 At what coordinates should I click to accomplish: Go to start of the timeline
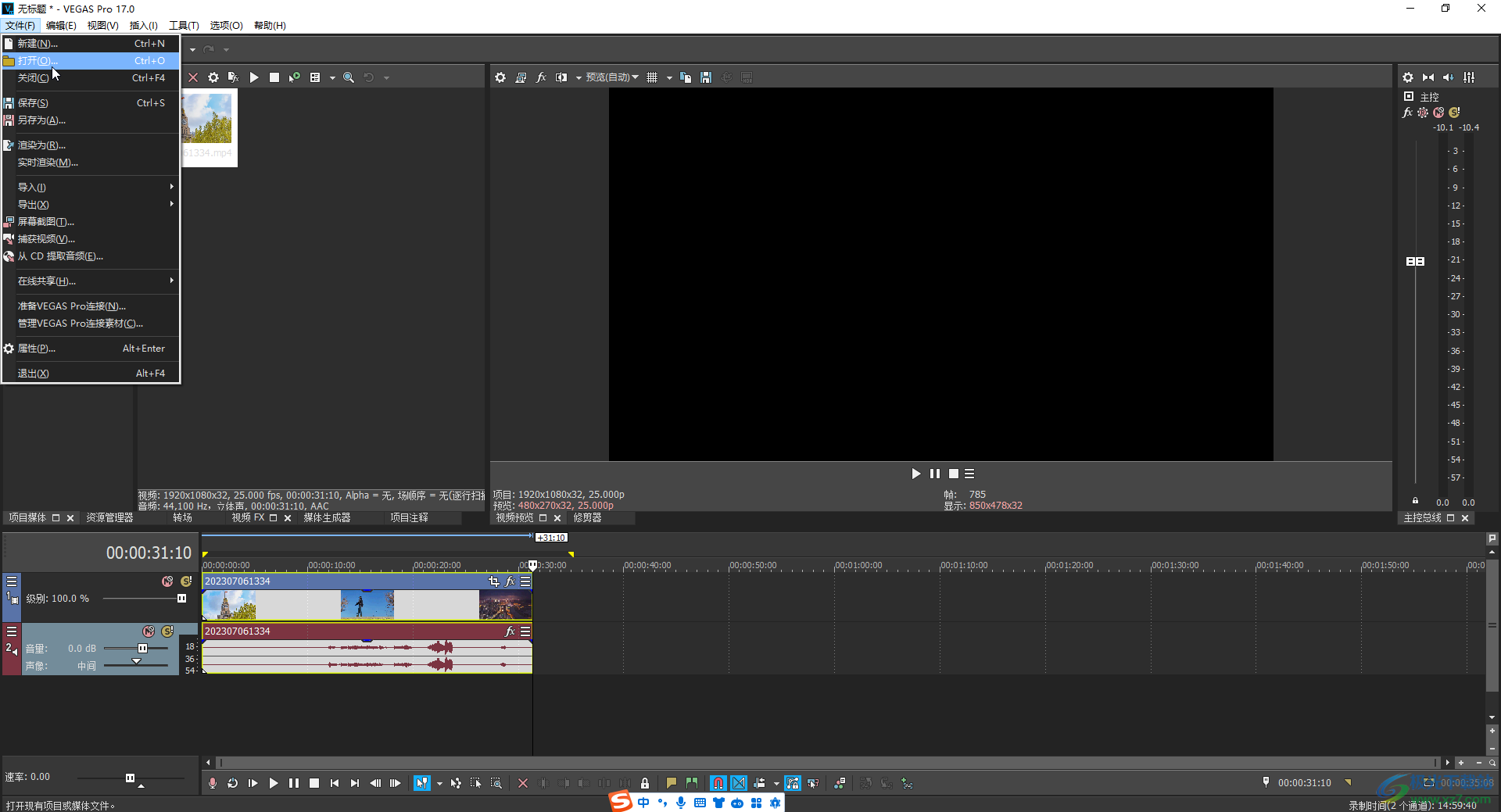[335, 783]
